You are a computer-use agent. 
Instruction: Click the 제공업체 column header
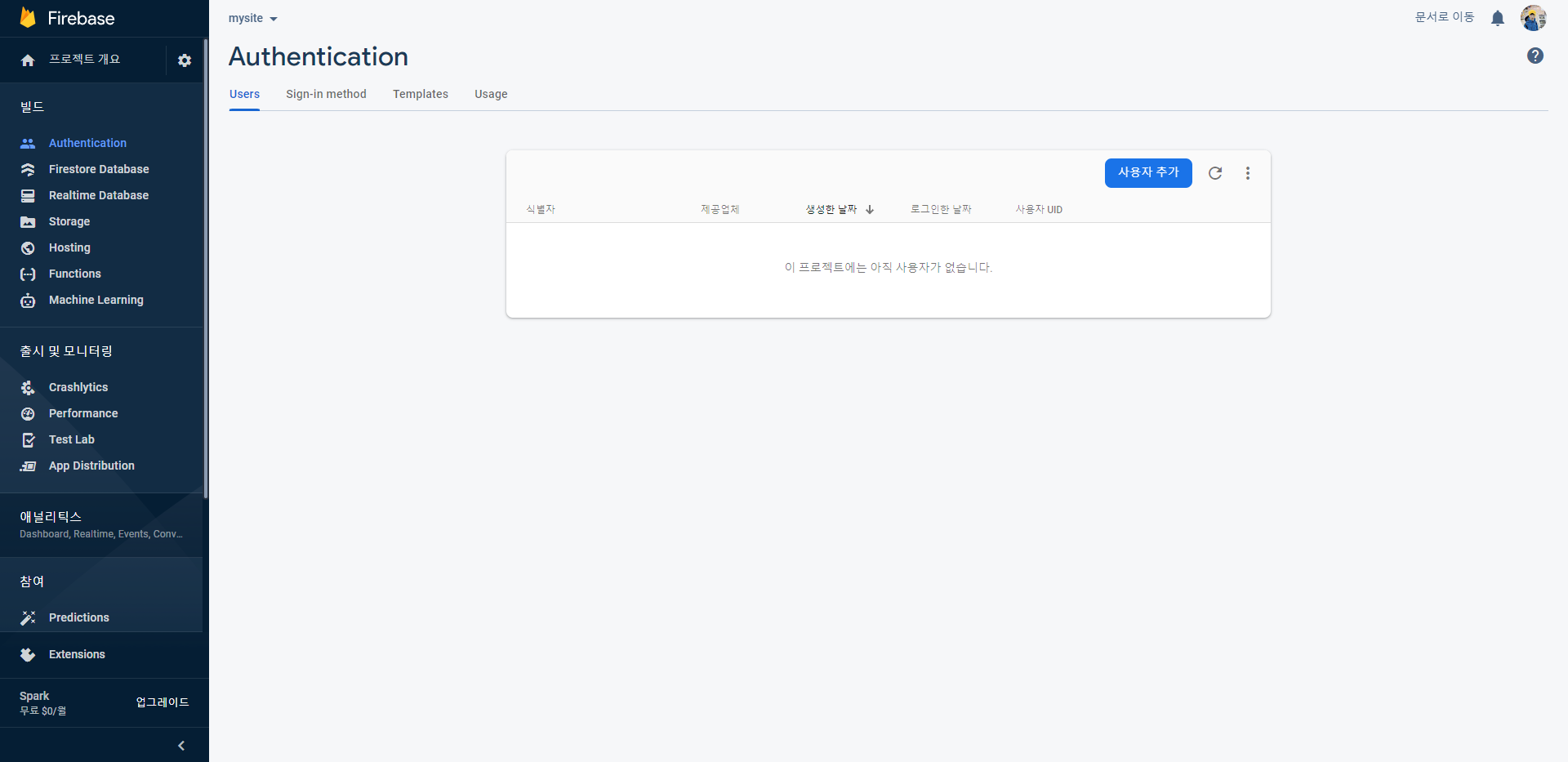pos(719,210)
